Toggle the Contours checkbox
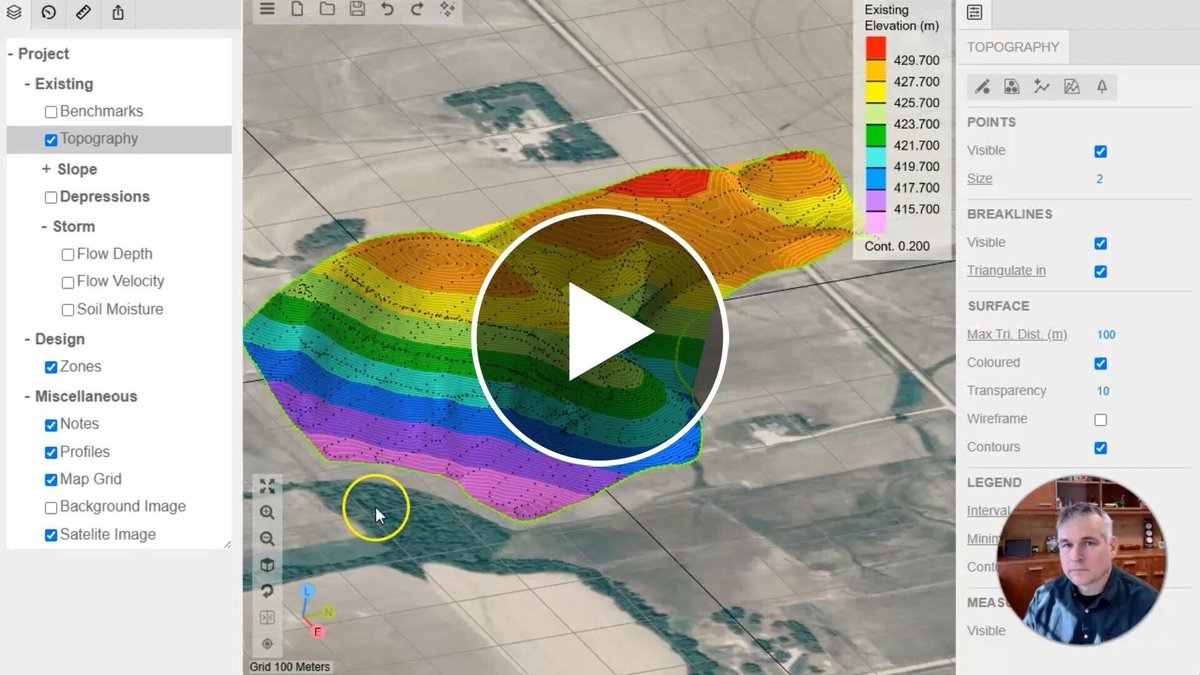1200x675 pixels. (1101, 448)
